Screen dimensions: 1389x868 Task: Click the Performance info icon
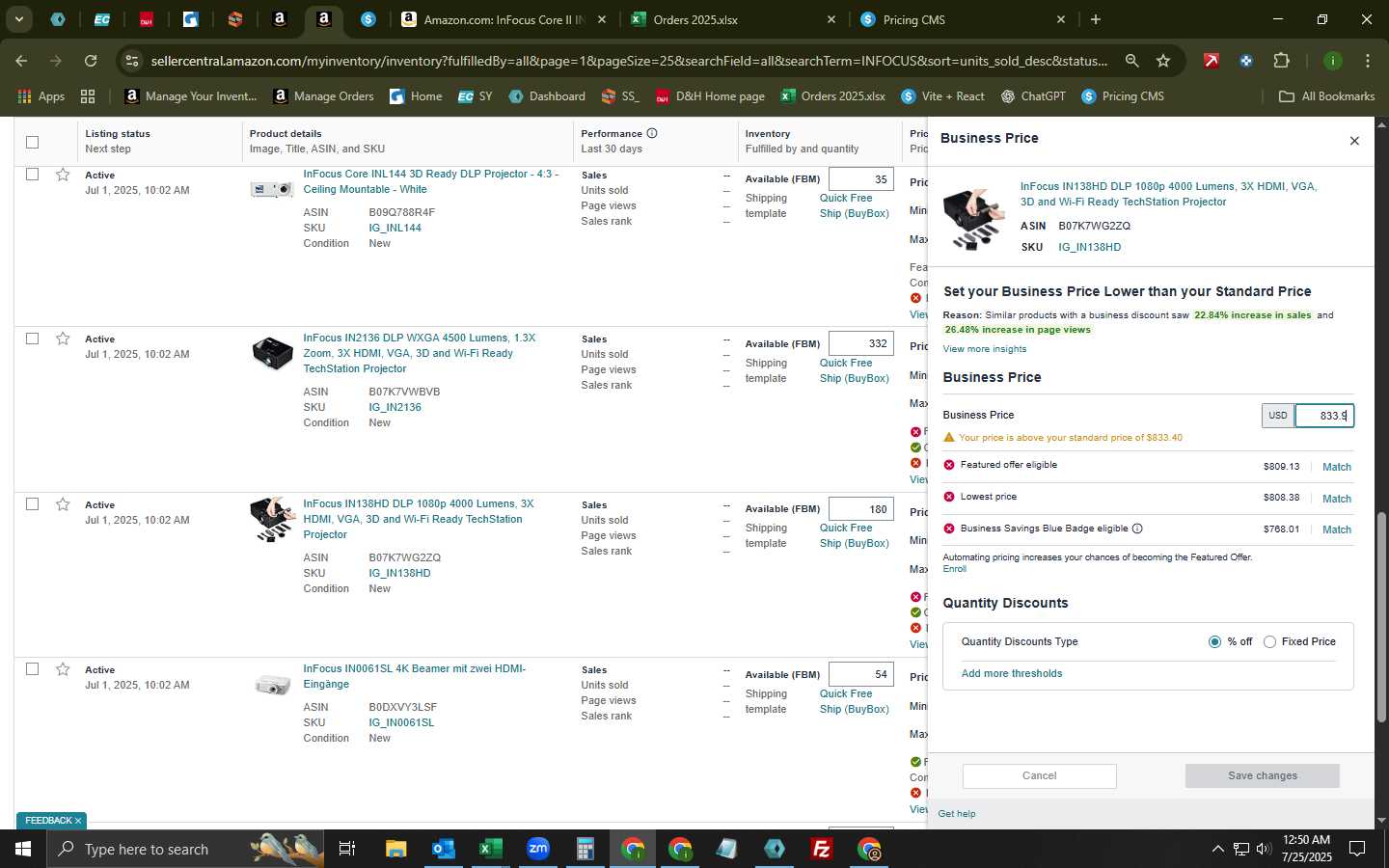(652, 133)
